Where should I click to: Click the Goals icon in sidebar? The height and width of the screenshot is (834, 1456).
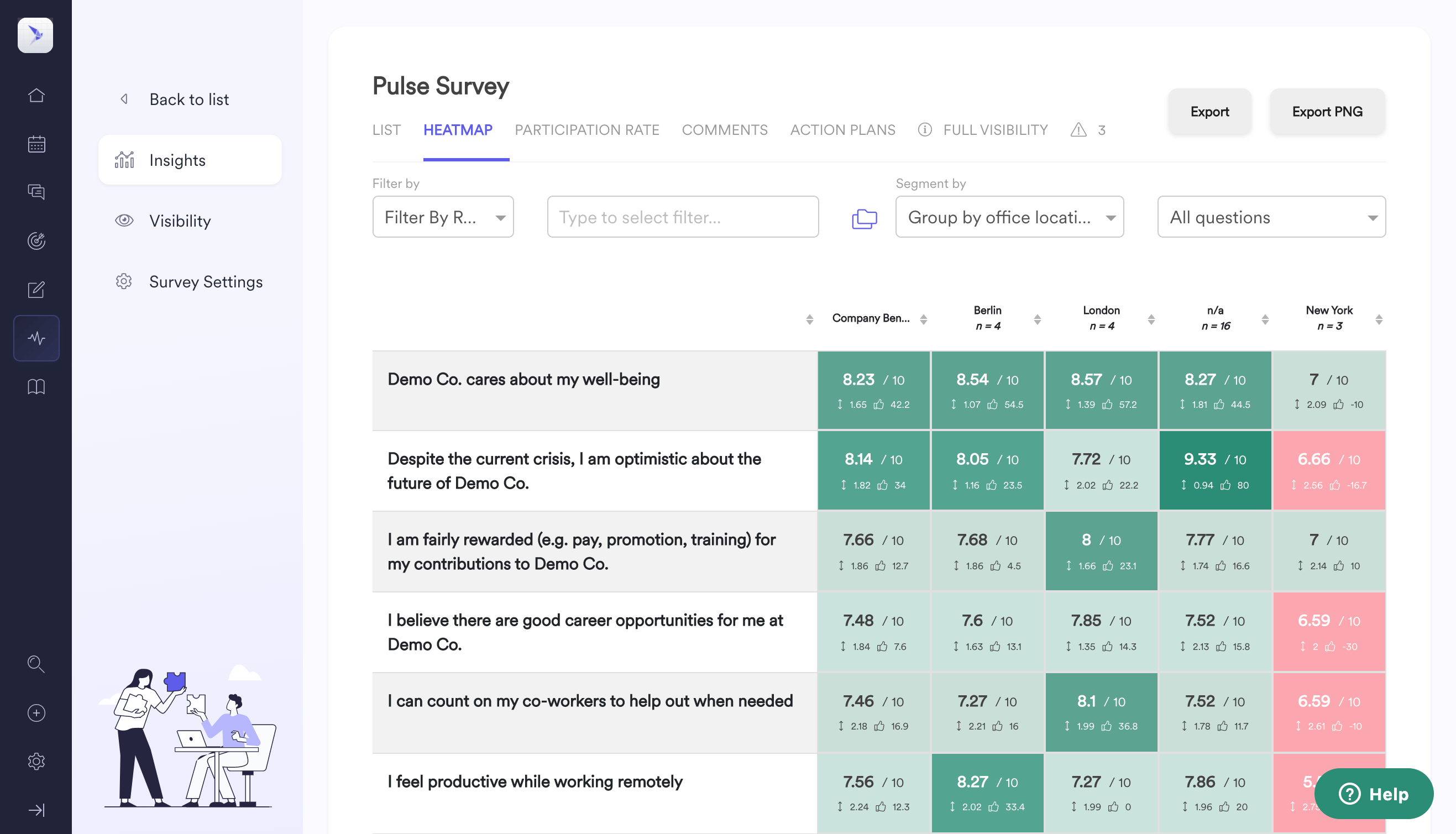36,240
